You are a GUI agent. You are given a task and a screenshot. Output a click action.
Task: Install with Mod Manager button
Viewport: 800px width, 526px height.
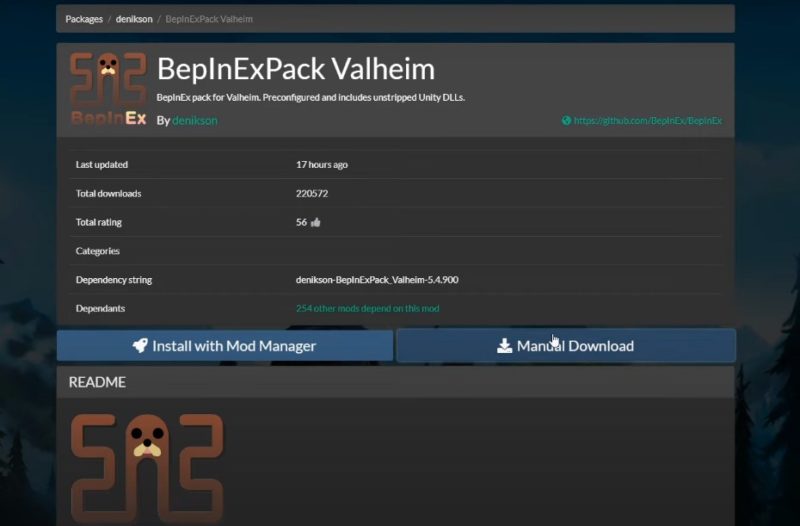tap(224, 346)
